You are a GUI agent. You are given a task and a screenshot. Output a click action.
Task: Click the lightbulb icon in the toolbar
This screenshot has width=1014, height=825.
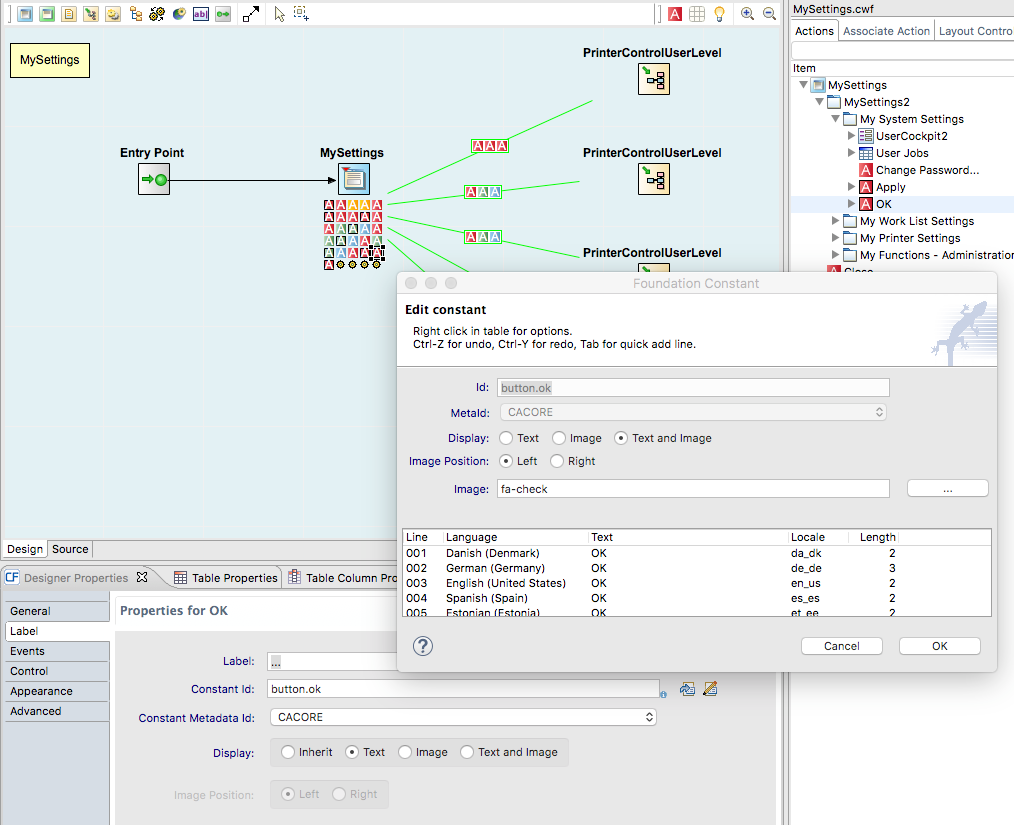719,14
